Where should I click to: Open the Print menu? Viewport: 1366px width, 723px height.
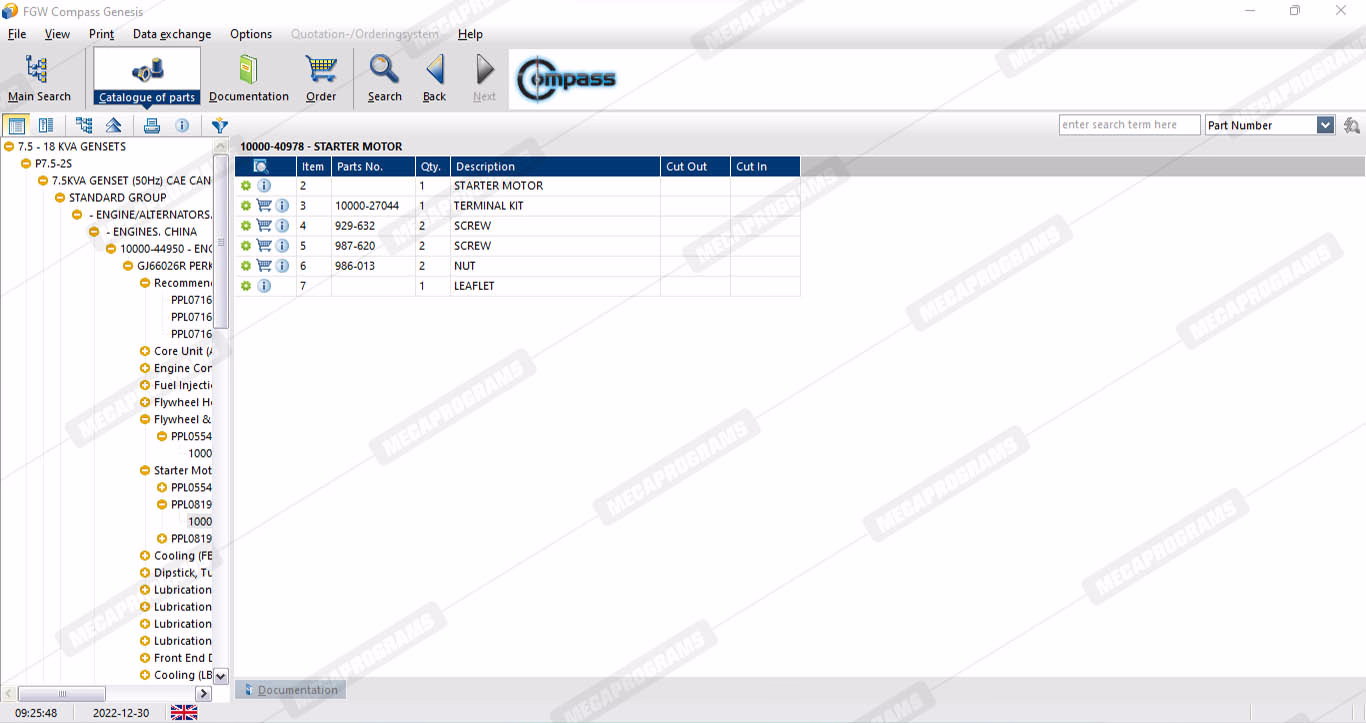tap(102, 34)
